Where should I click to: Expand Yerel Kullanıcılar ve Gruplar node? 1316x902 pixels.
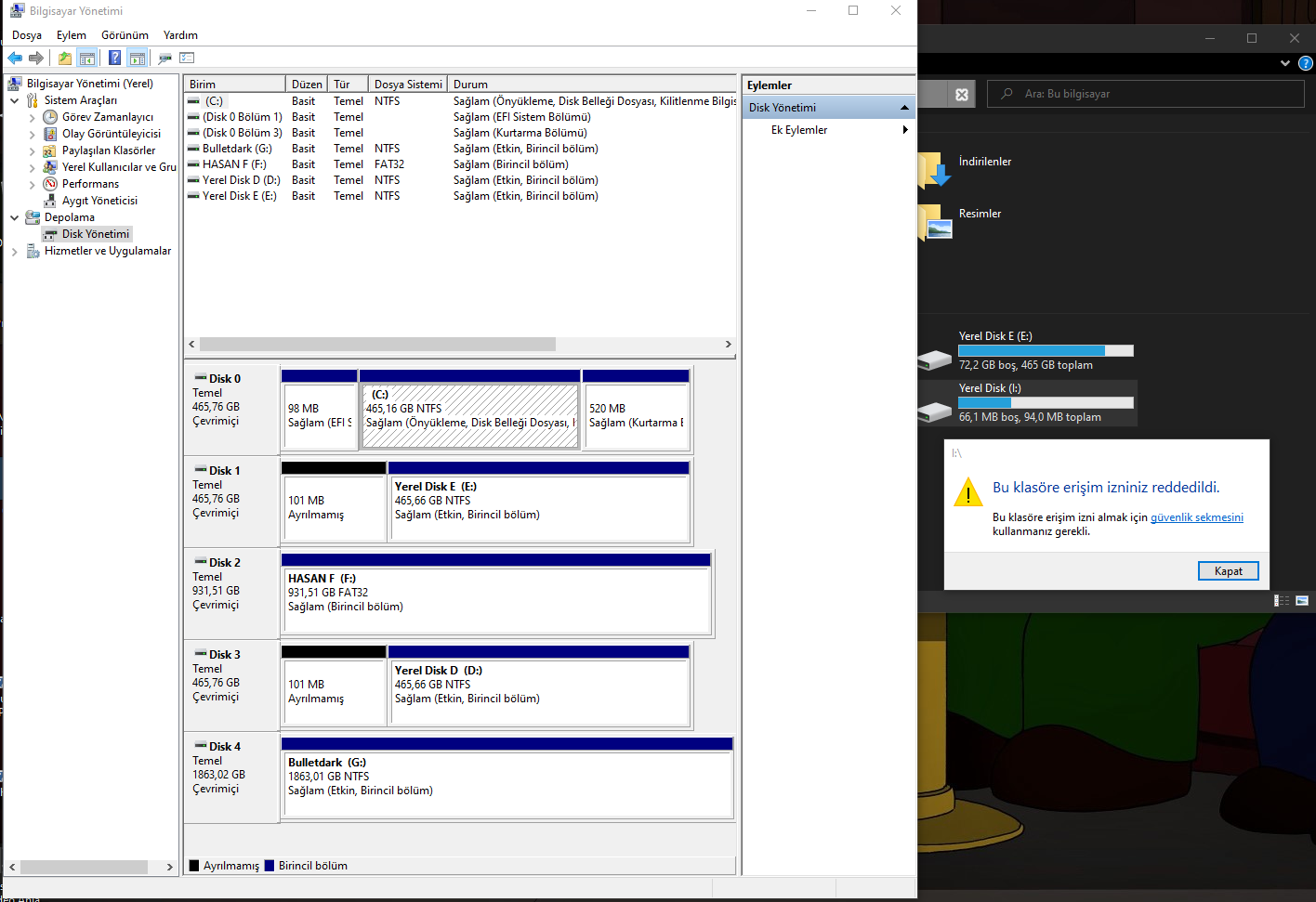(x=33, y=168)
